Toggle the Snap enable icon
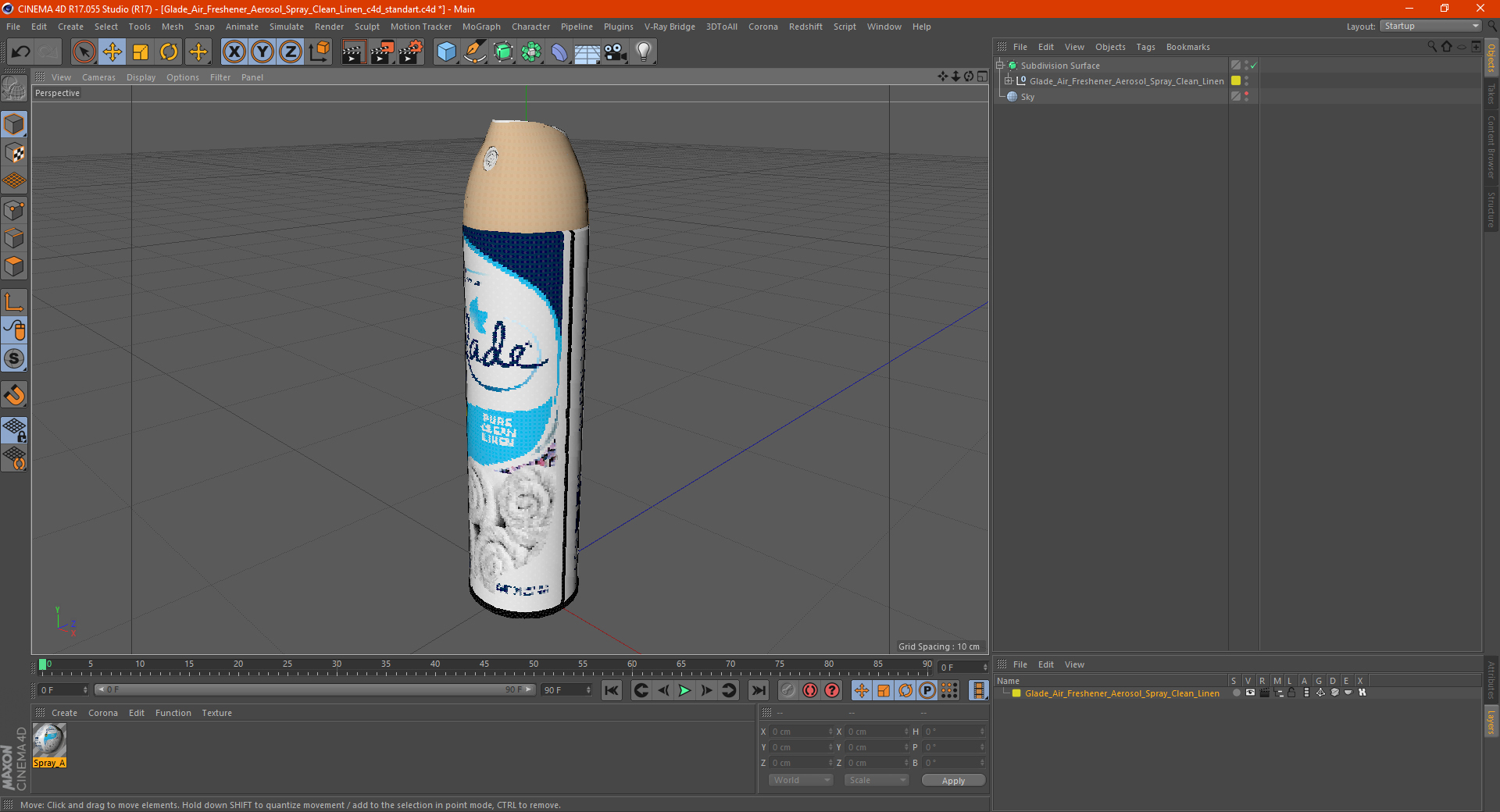The height and width of the screenshot is (812, 1500). (x=14, y=395)
